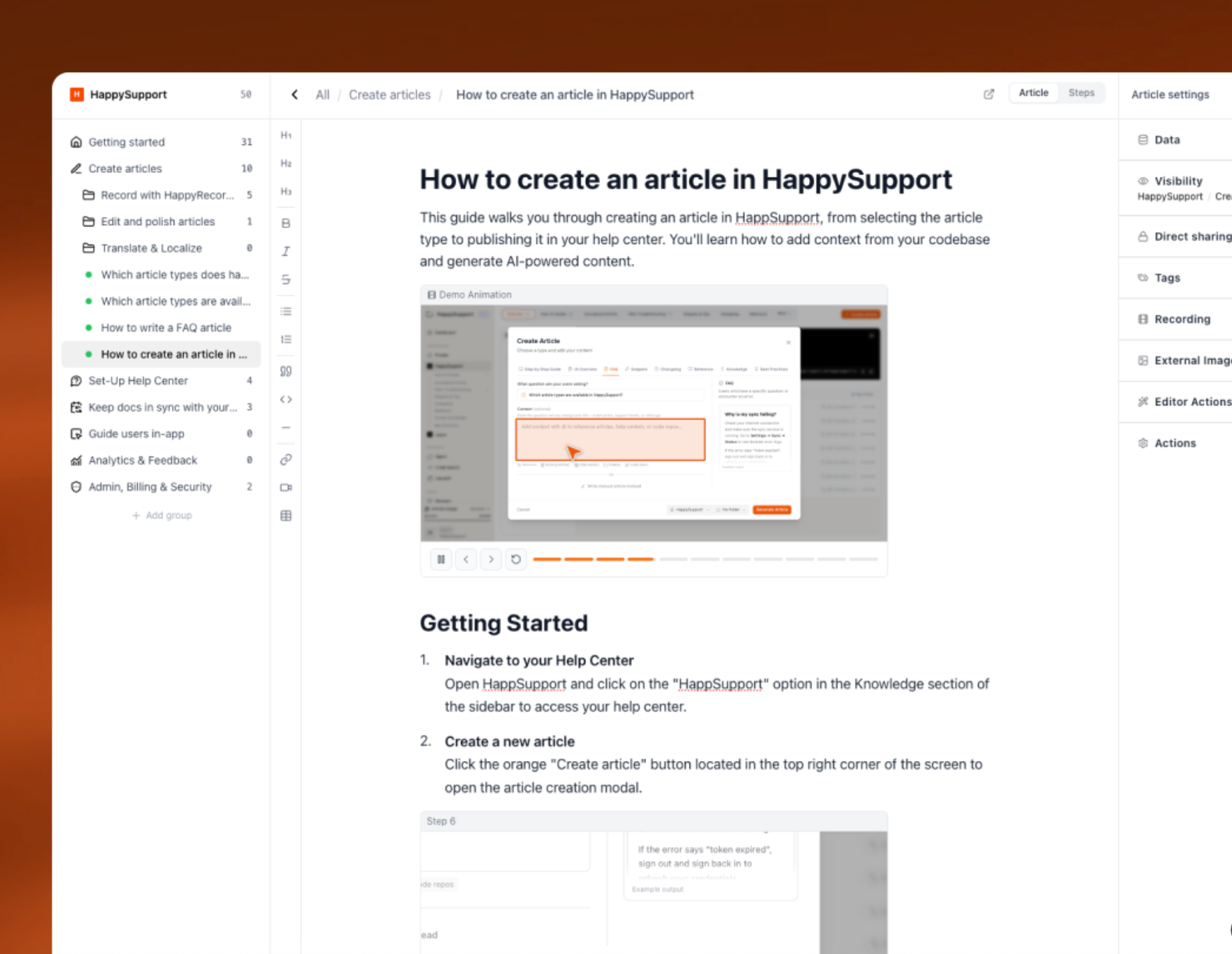Screen dimensions: 1232x954
Task: Insert a numbered list
Action: [286, 339]
